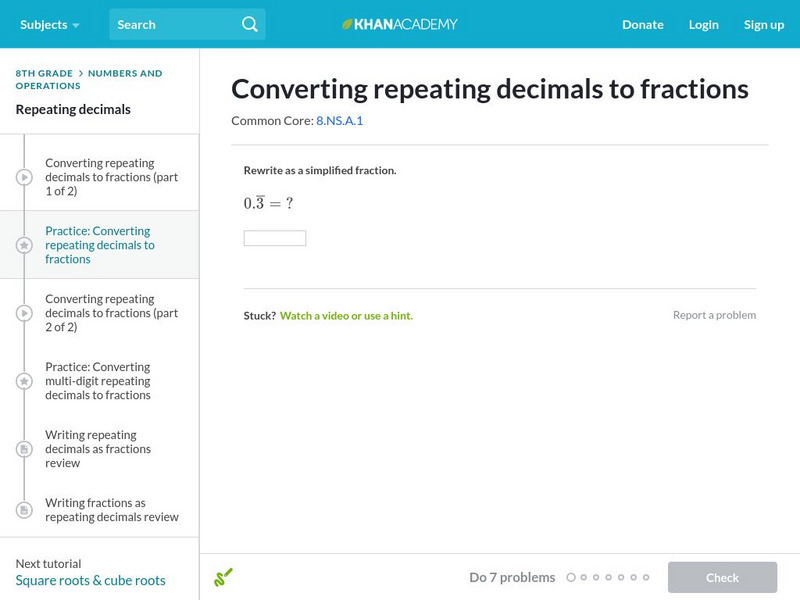Click the Khan Academy leaf logo
The image size is (800, 600).
click(347, 24)
